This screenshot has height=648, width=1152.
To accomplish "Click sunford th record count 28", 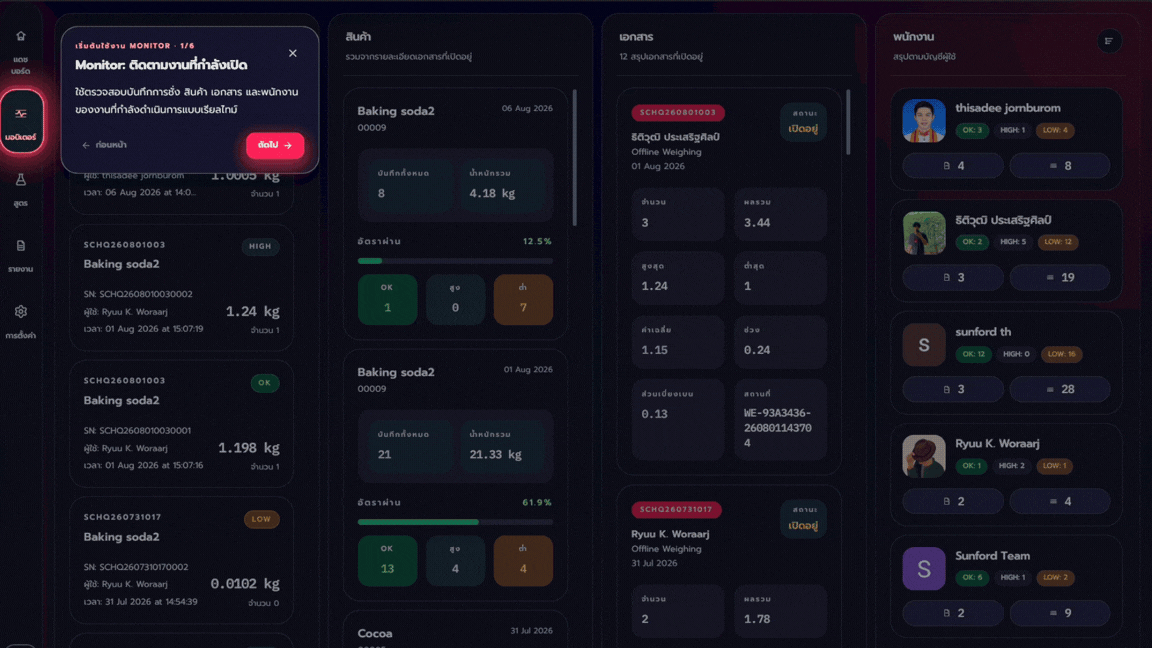I will [1059, 389].
